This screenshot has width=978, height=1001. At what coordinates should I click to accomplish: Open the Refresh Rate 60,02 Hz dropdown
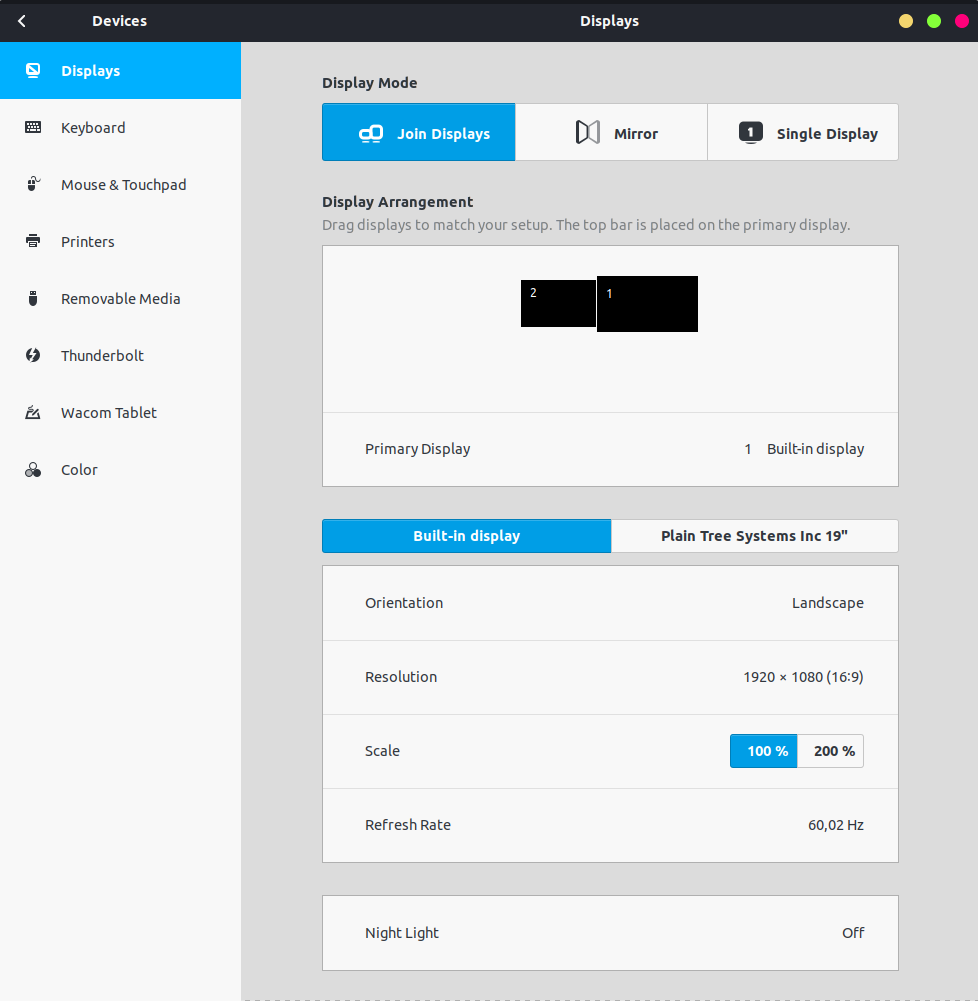coord(610,825)
